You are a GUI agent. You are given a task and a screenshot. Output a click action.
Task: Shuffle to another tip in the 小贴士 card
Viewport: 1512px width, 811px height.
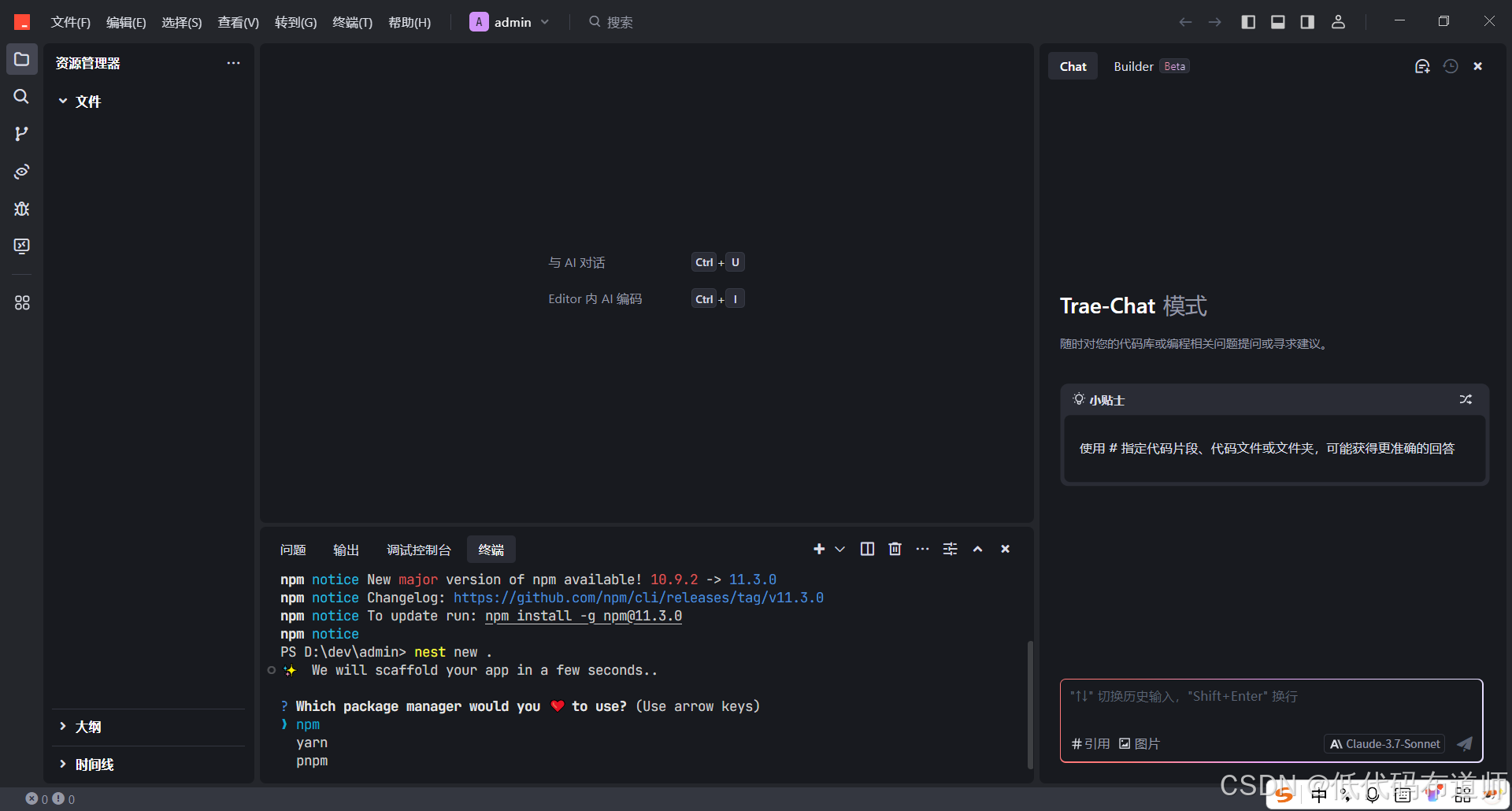(1466, 399)
